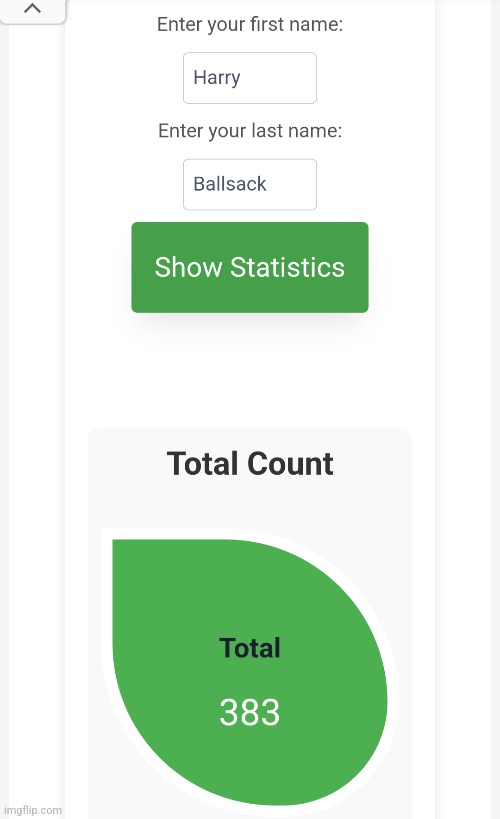Focus the last name field containing Ballsack
The width and height of the screenshot is (500, 819).
click(250, 184)
